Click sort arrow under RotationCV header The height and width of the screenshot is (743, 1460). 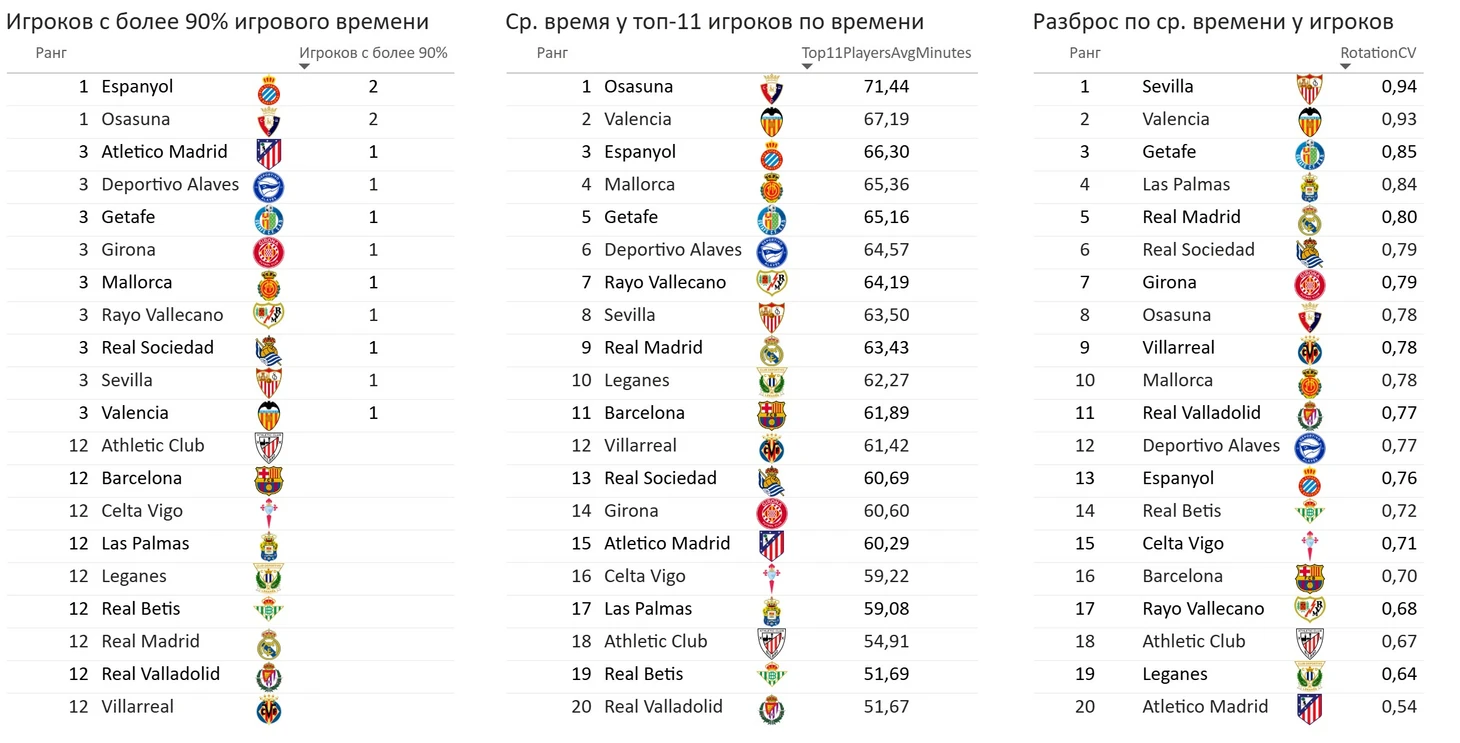[x=1346, y=67]
